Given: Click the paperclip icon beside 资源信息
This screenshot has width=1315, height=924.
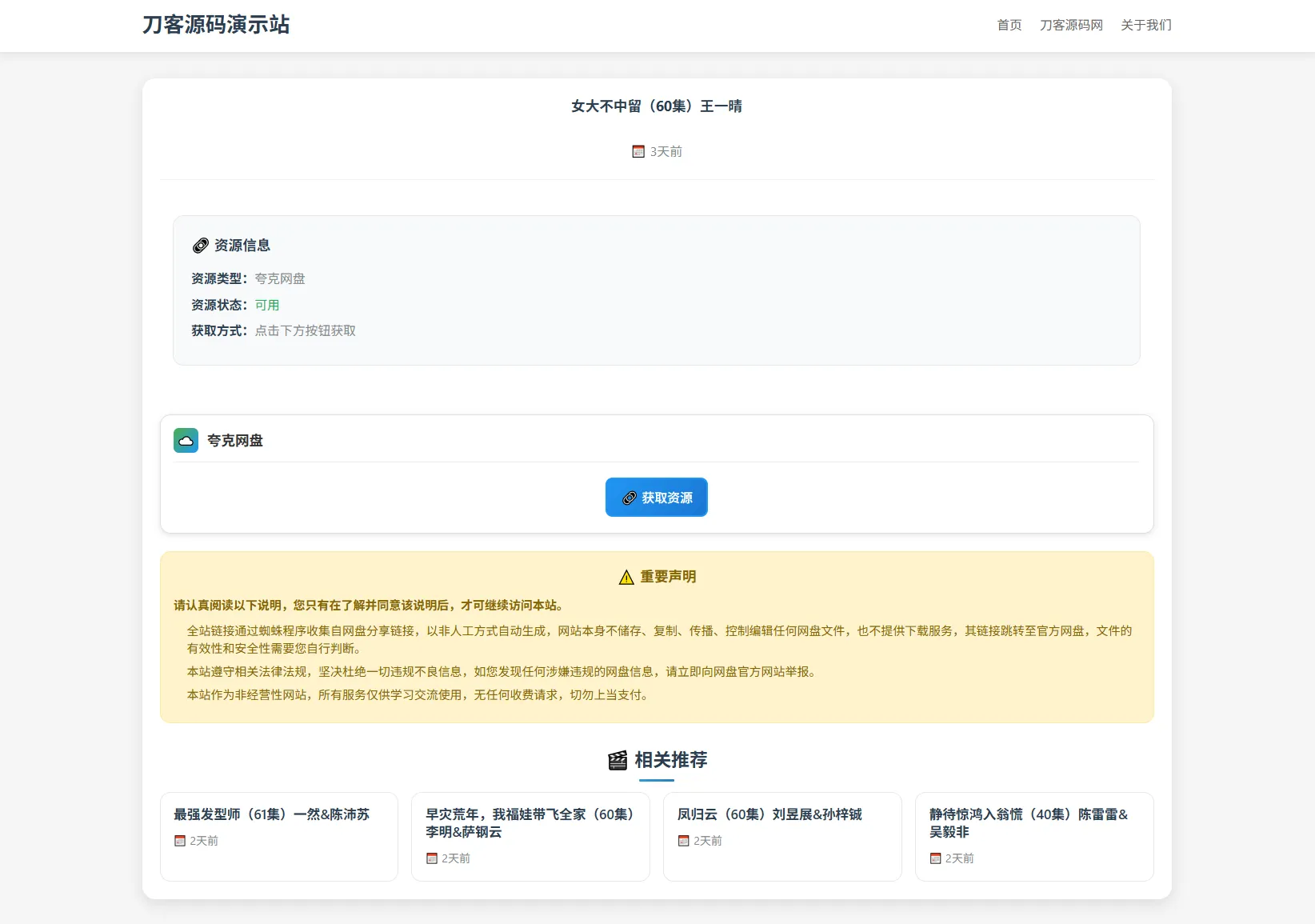Looking at the screenshot, I should 200,246.
